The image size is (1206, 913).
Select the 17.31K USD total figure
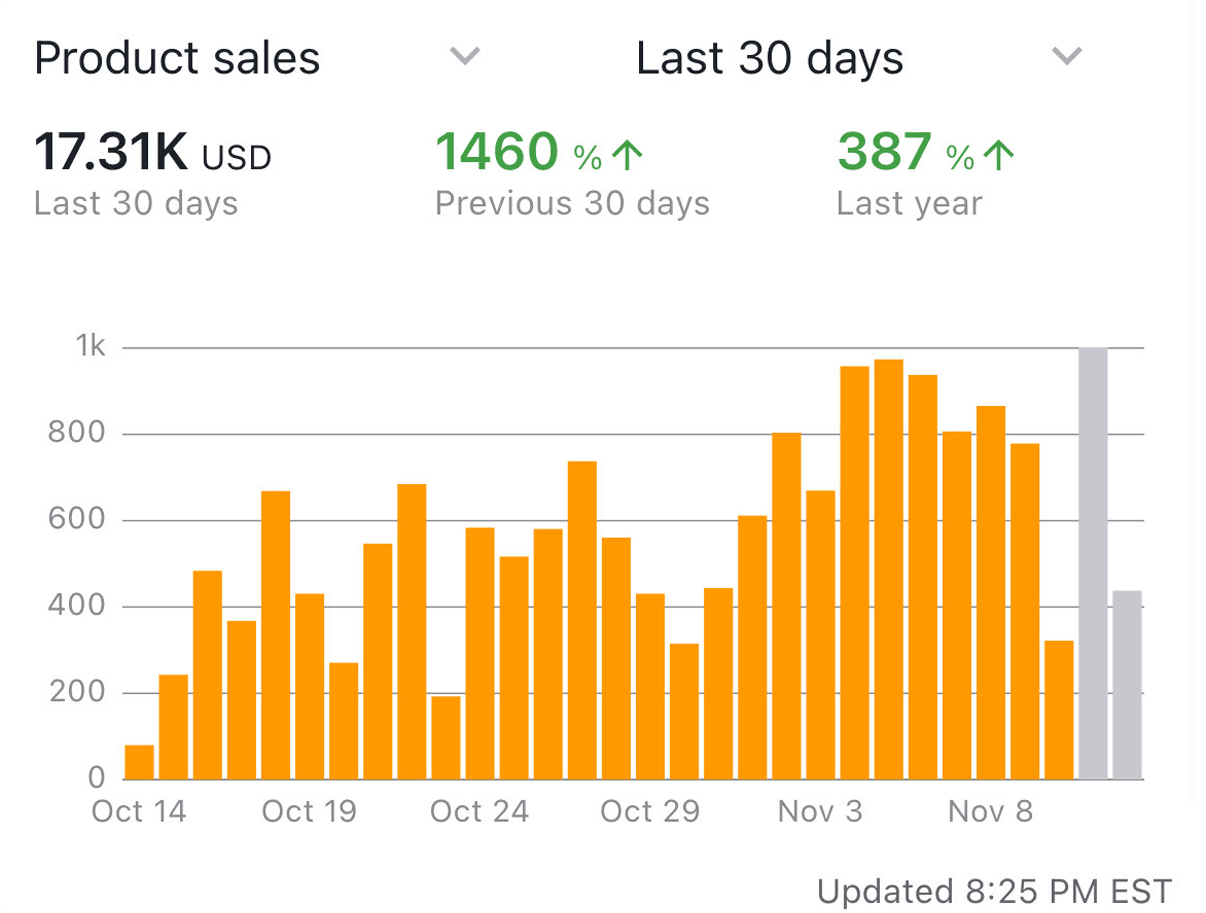click(x=152, y=155)
